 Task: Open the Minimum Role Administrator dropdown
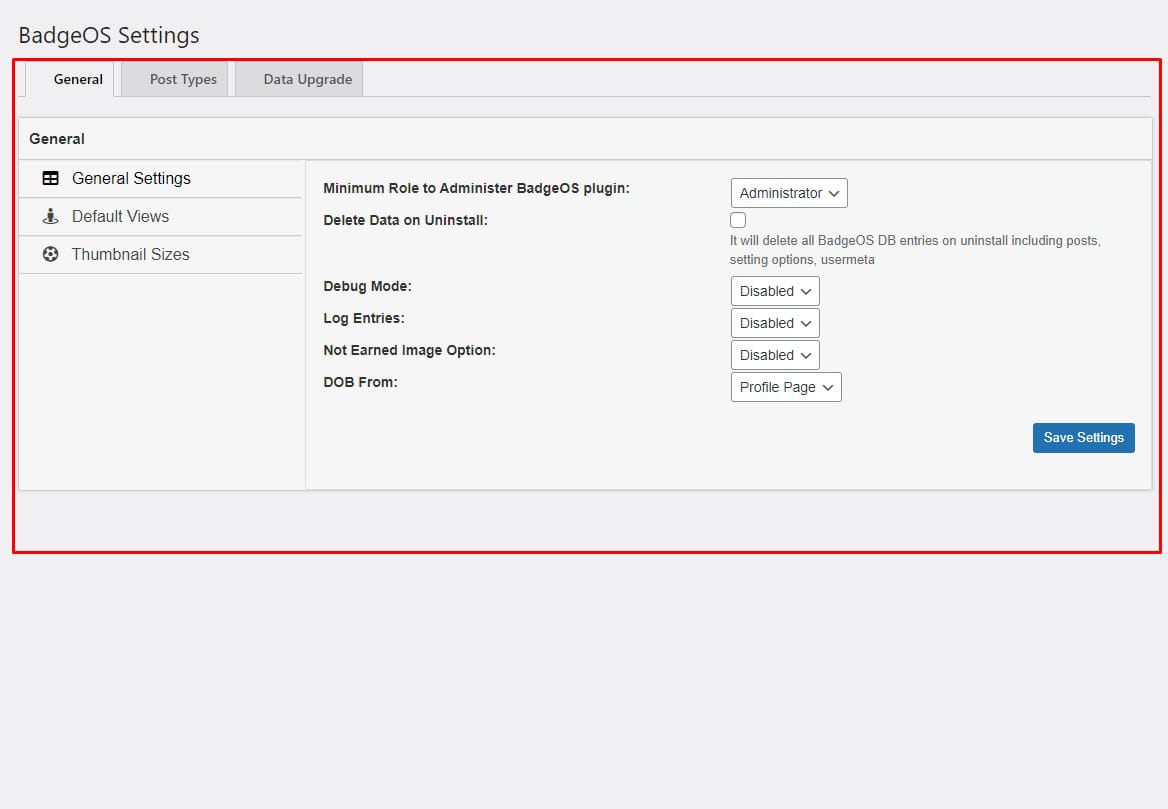788,193
